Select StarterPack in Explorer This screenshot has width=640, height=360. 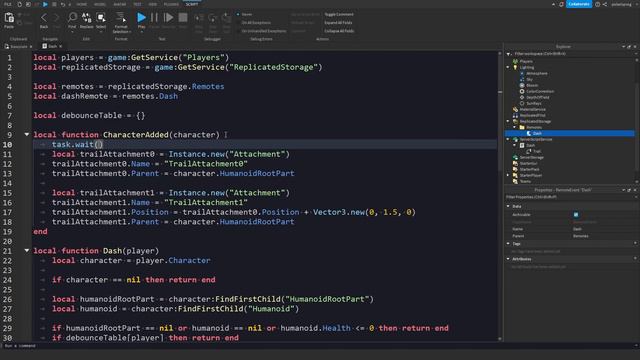(x=529, y=169)
